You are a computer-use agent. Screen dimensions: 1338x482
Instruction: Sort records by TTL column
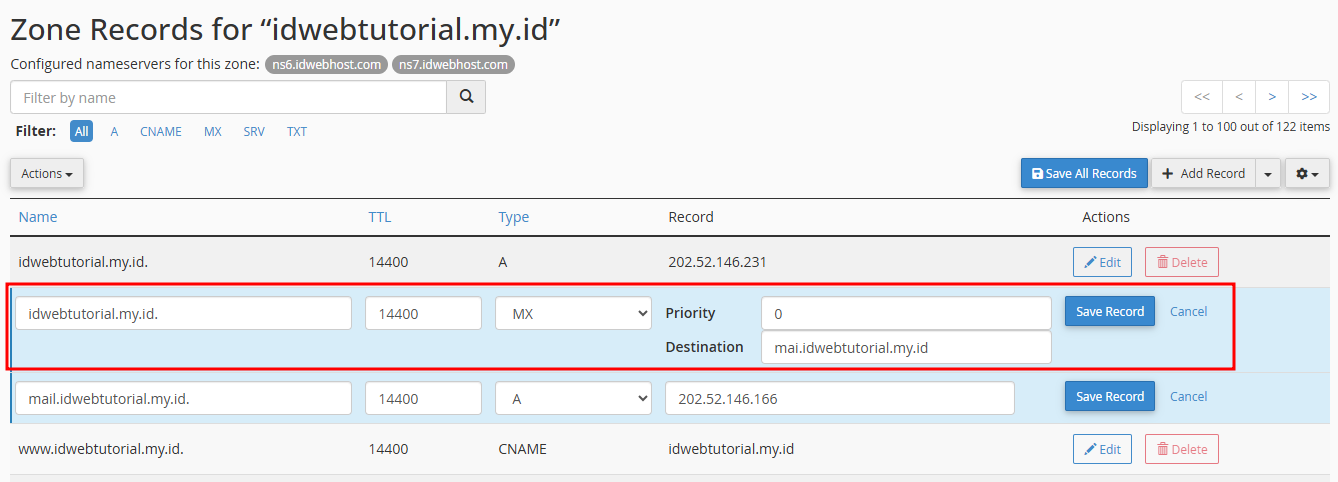coord(380,217)
